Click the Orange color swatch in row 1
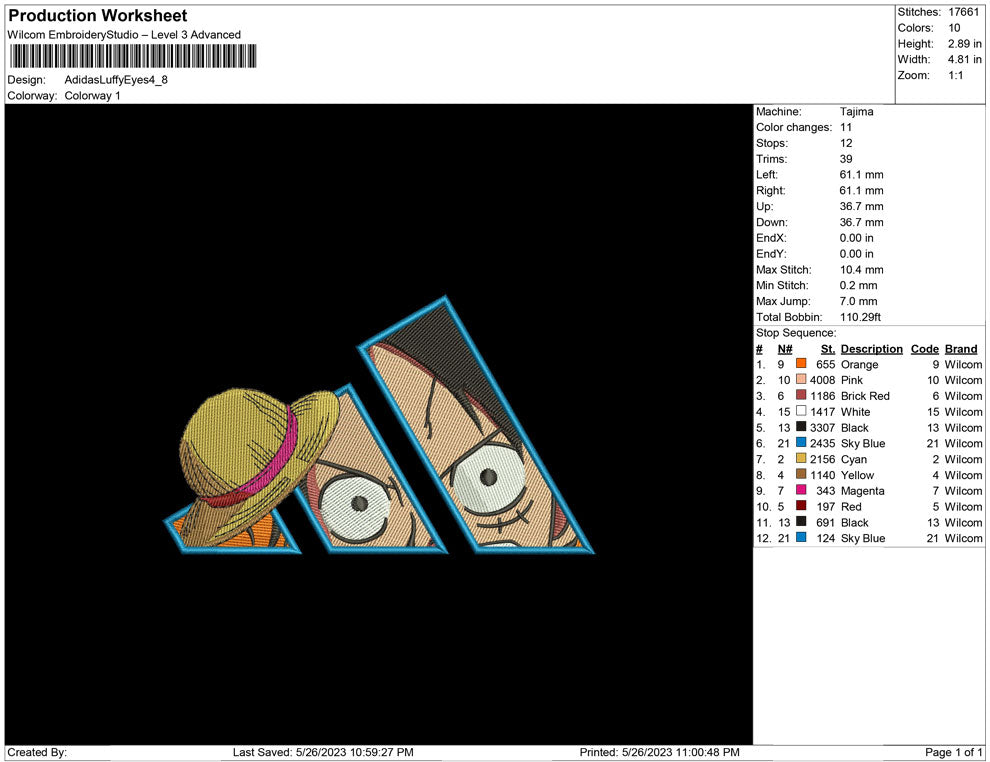Image resolution: width=990 pixels, height=762 pixels. tap(801, 364)
